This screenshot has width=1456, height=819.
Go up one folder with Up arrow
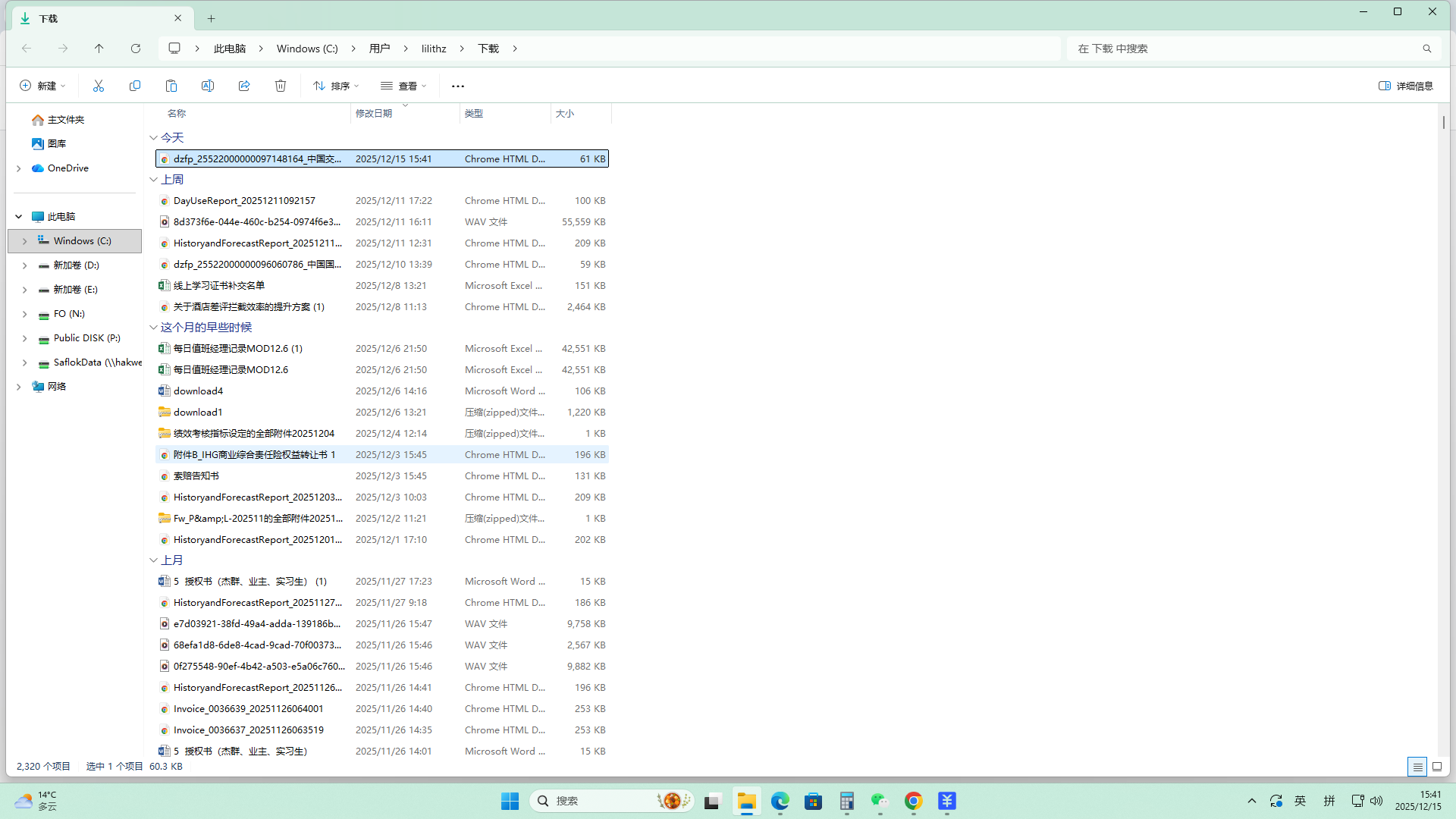click(99, 49)
